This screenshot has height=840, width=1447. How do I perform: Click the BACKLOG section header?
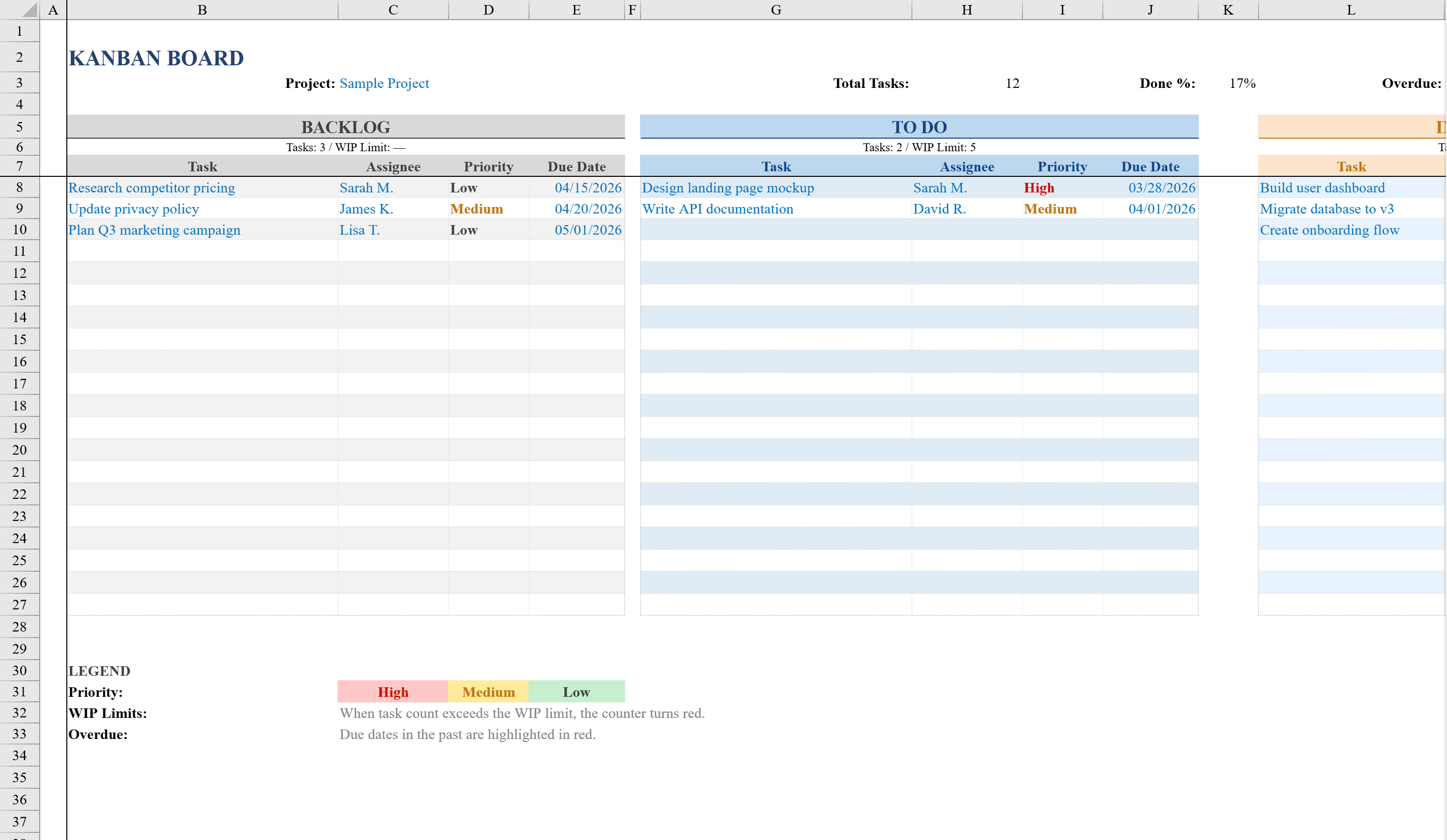click(x=346, y=126)
